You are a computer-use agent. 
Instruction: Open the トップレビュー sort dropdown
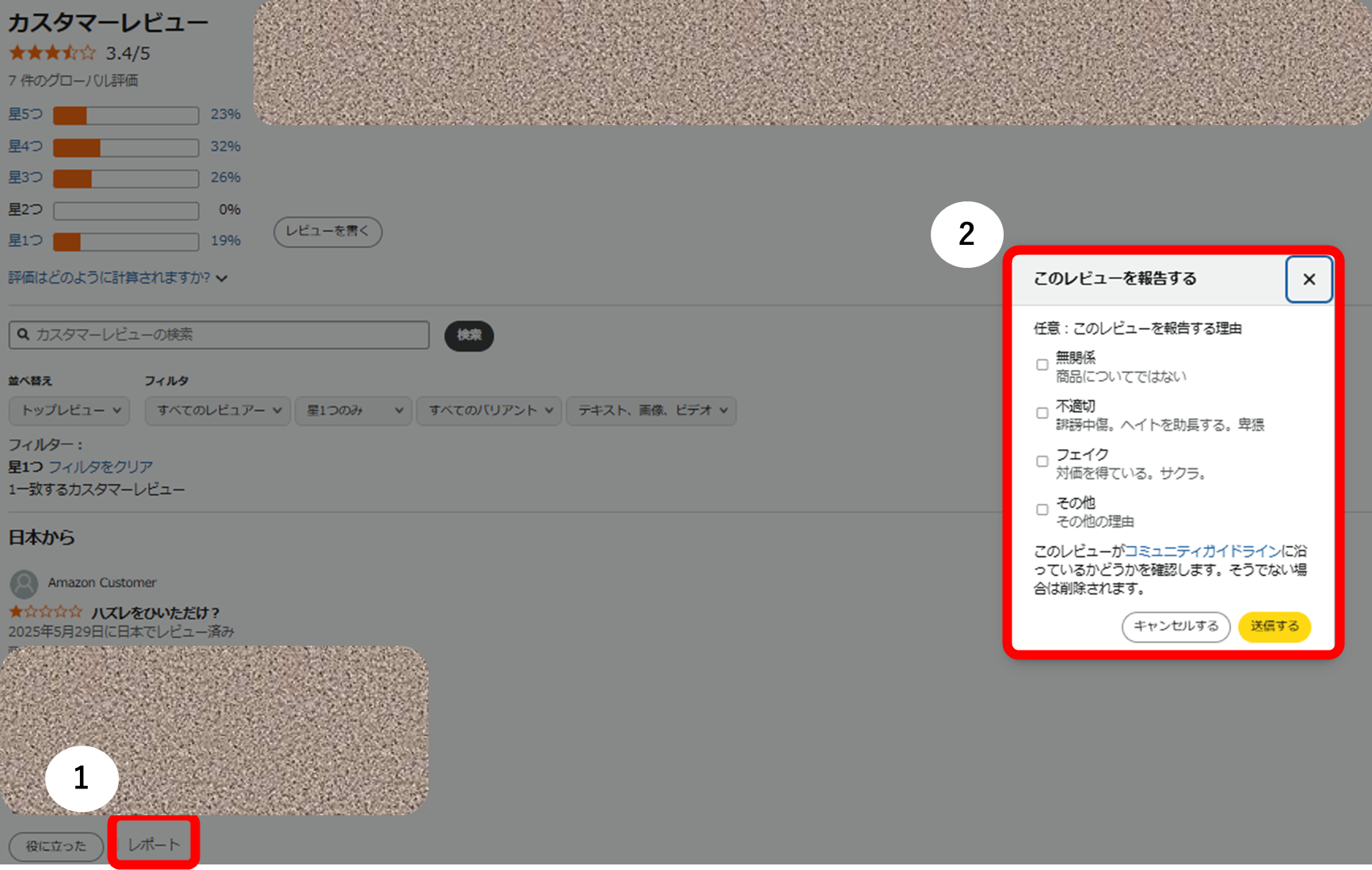68,410
